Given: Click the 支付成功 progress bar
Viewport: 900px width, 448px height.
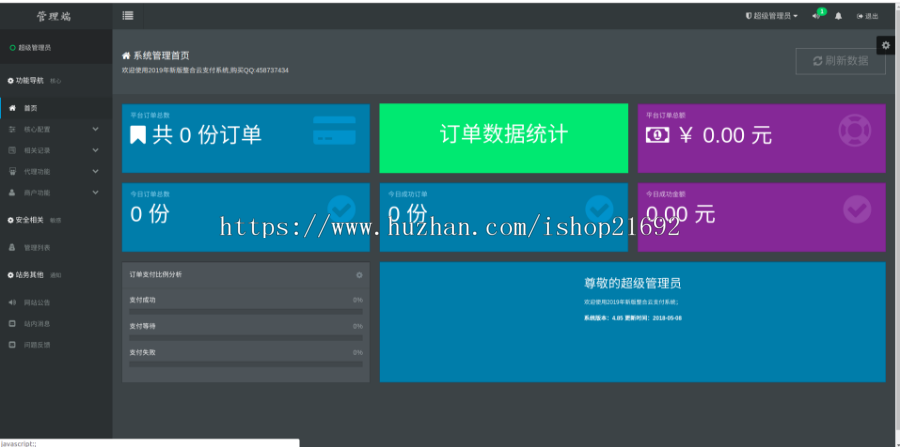Looking at the screenshot, I should [x=246, y=311].
